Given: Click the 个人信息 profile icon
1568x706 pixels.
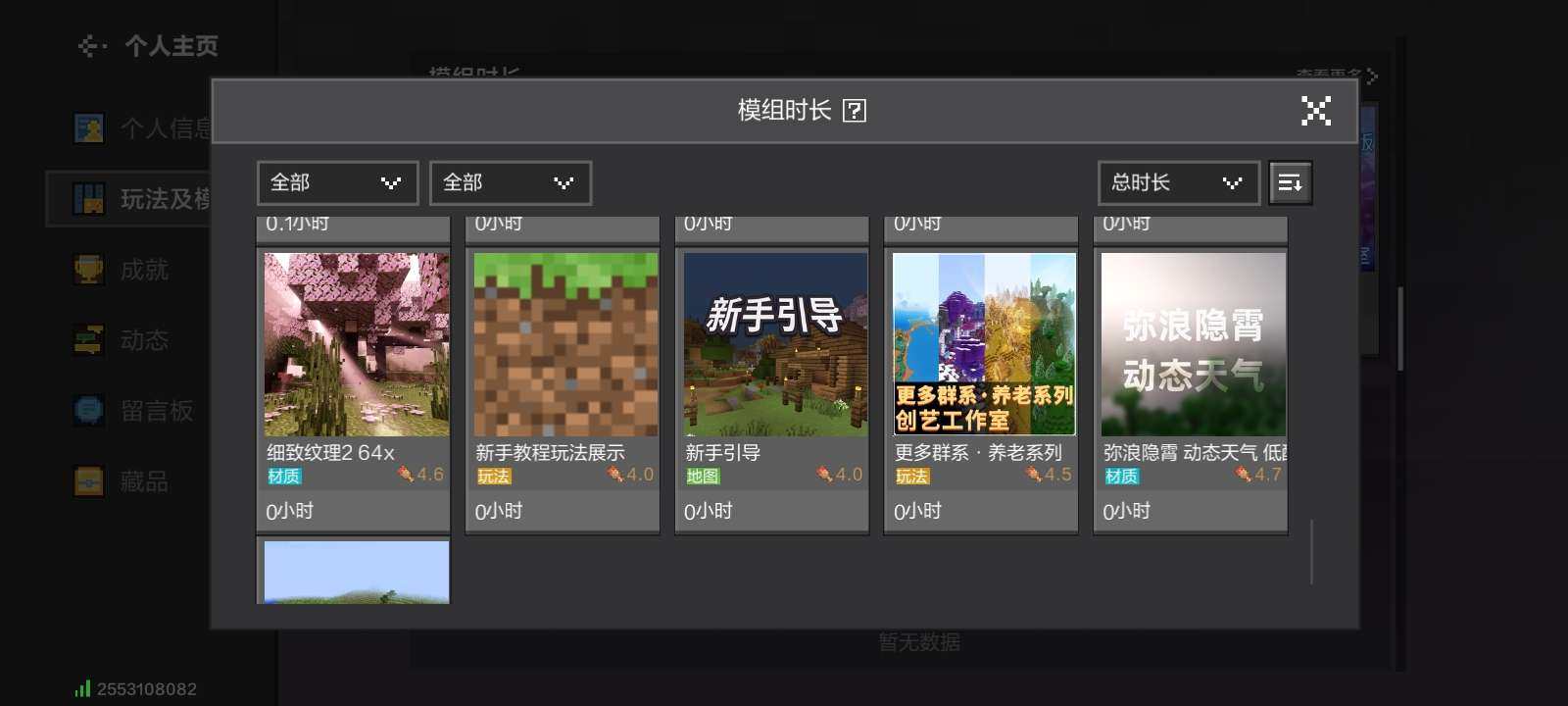Looking at the screenshot, I should click(89, 128).
